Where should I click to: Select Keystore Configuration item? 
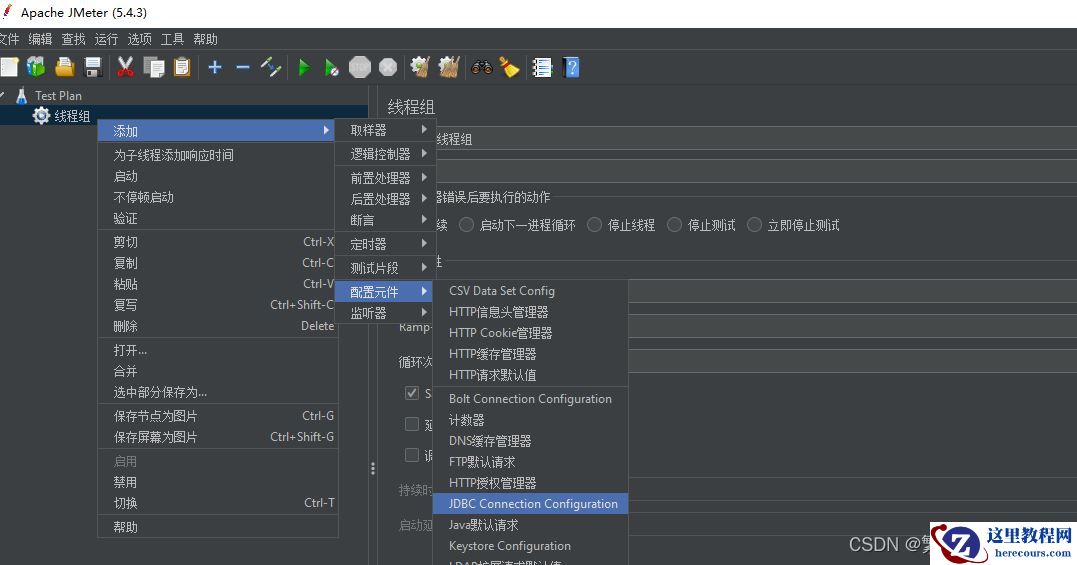point(530,546)
